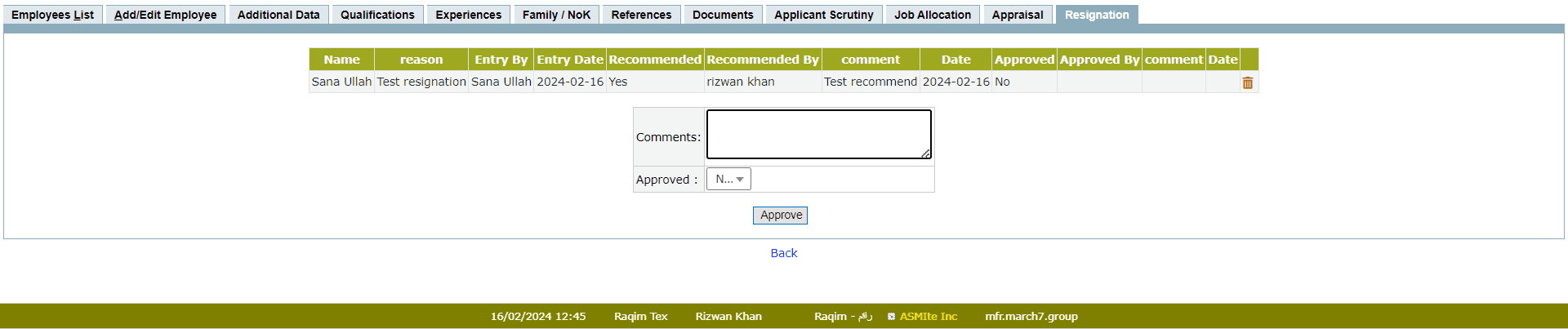Open the Add/Edit Employee tab
This screenshot has height=329, width=1568.
[165, 15]
